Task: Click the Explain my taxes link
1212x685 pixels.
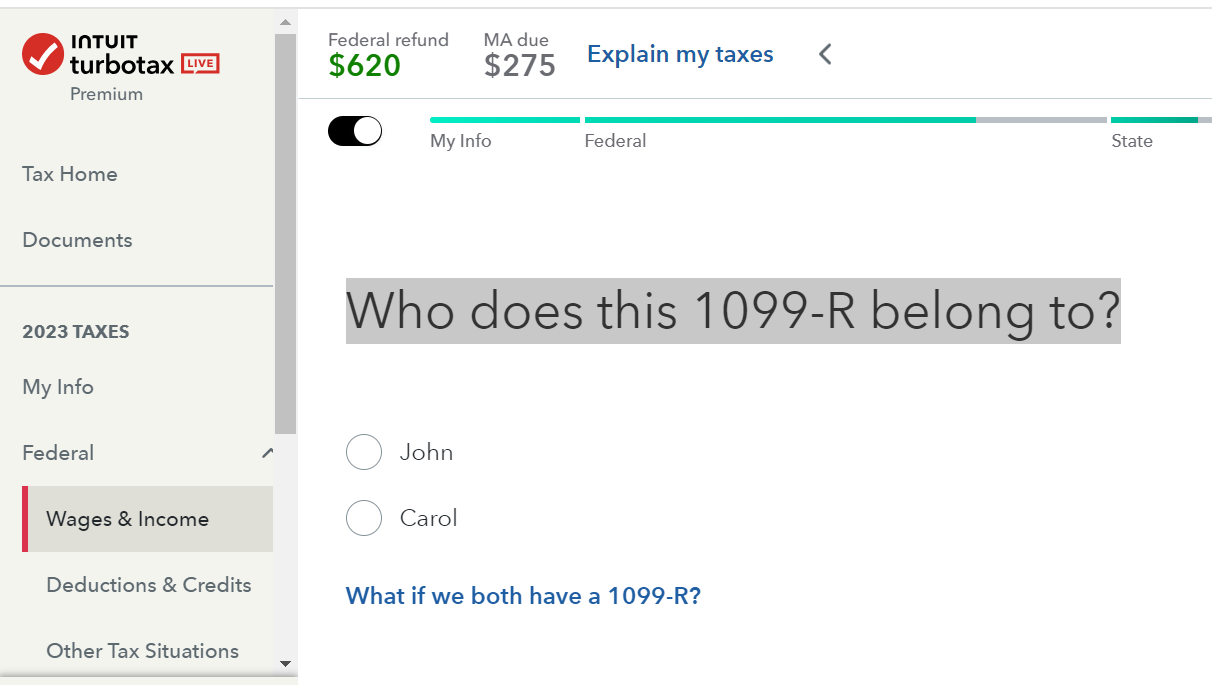Action: pyautogui.click(x=680, y=54)
